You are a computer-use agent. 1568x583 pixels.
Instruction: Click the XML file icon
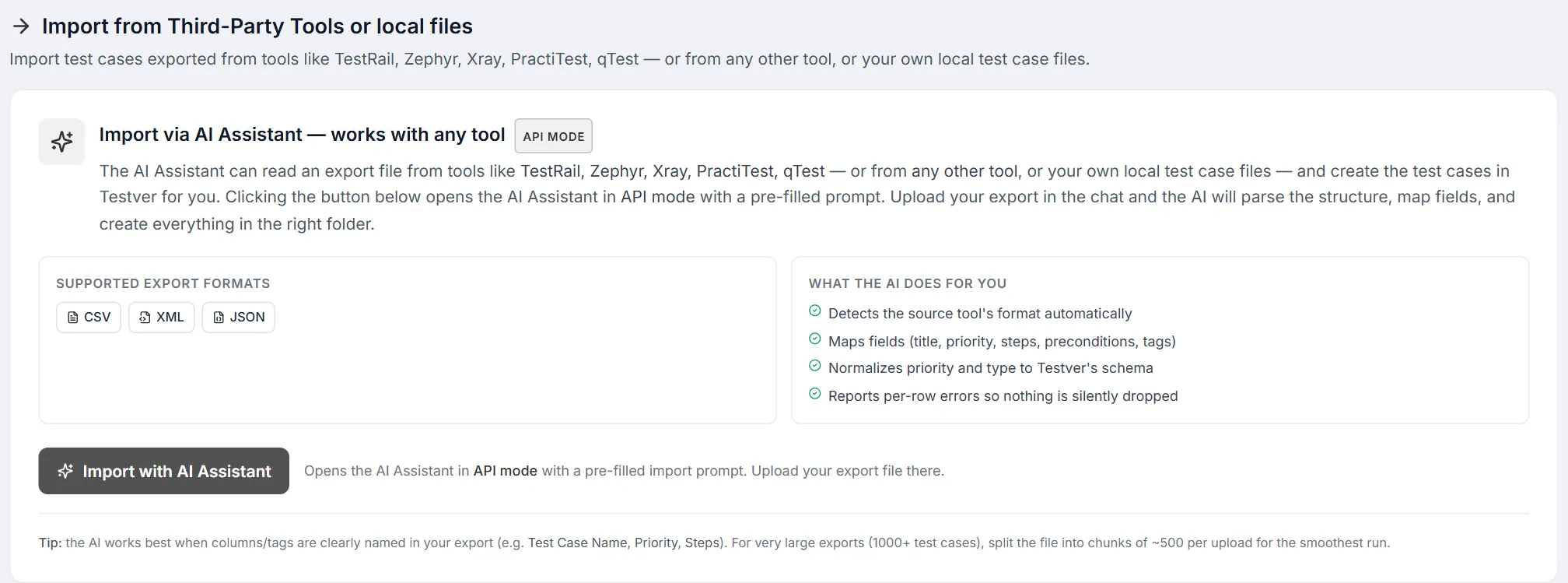(x=145, y=318)
